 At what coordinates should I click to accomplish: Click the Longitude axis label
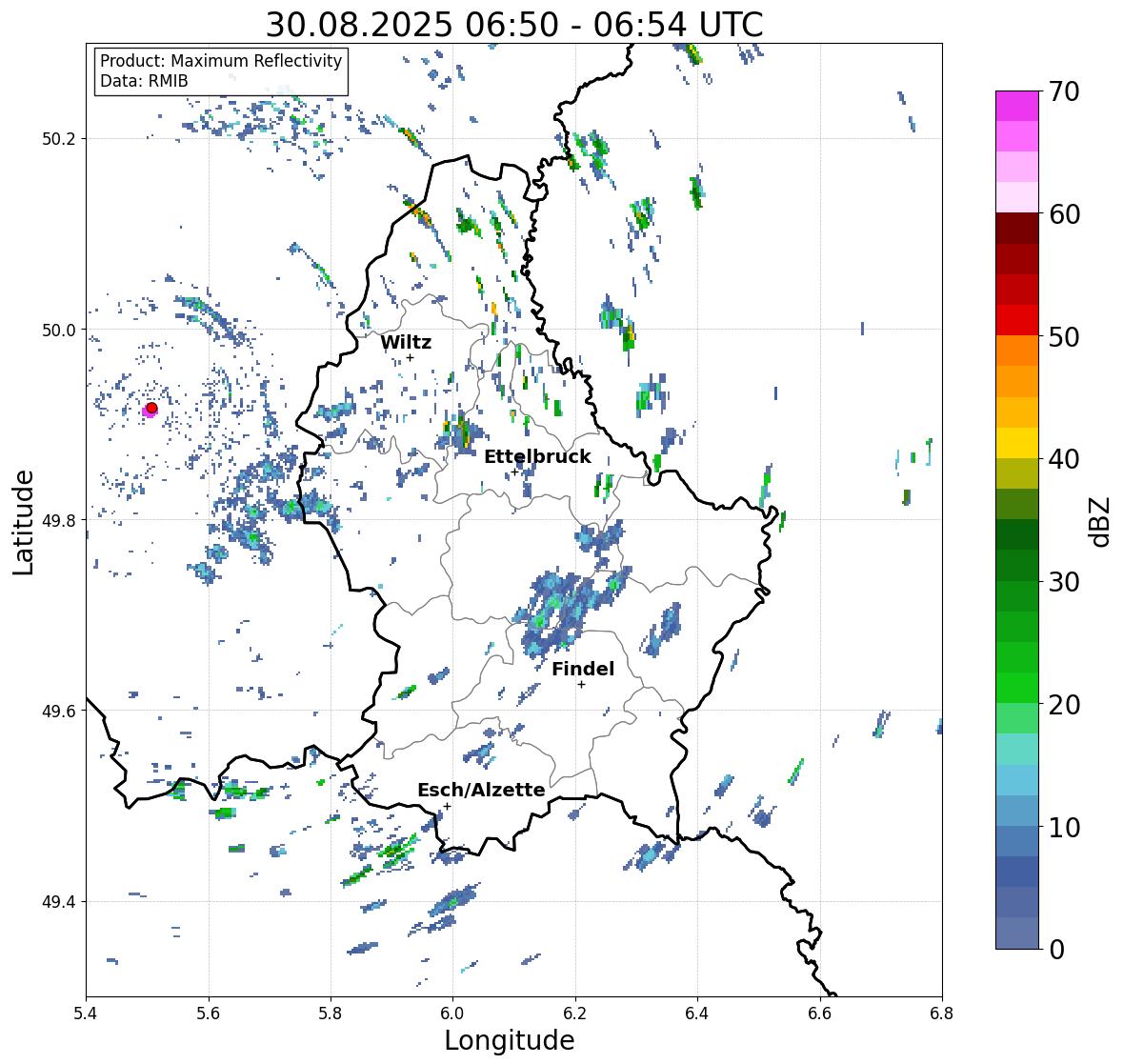(510, 1040)
